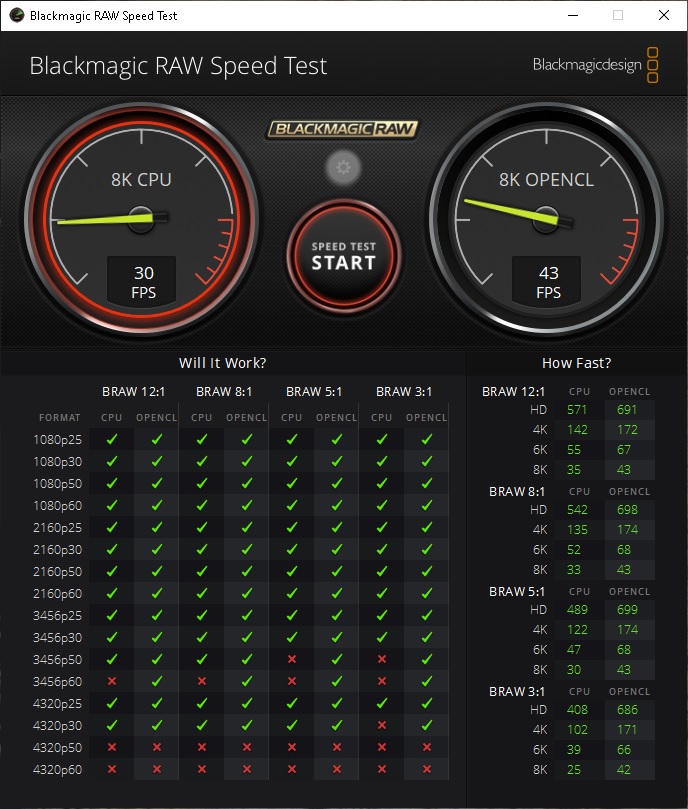Click 4320p25 BRAW 12:1 CPU checkmark

pyautogui.click(x=111, y=703)
